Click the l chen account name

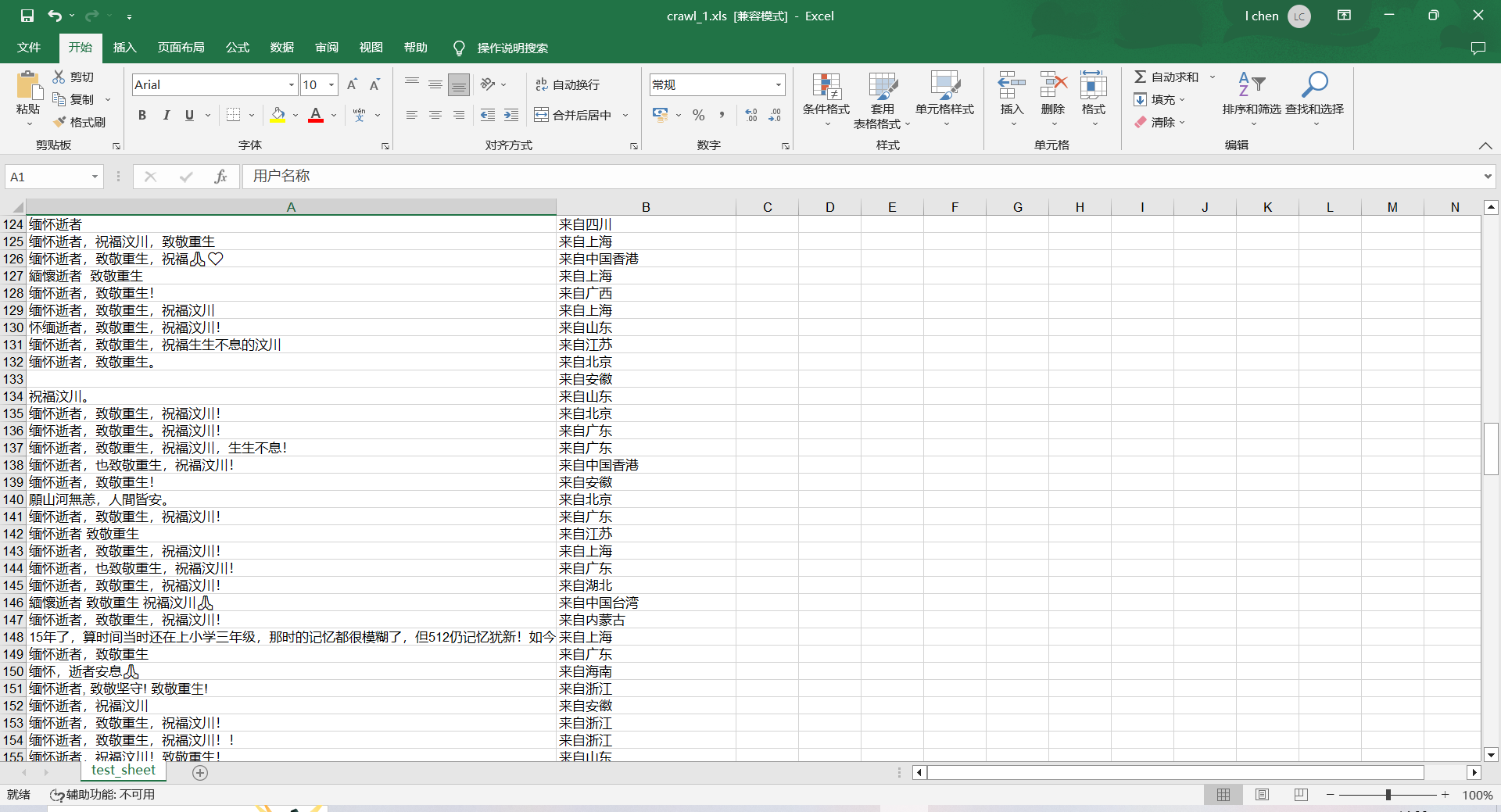pos(1262,16)
